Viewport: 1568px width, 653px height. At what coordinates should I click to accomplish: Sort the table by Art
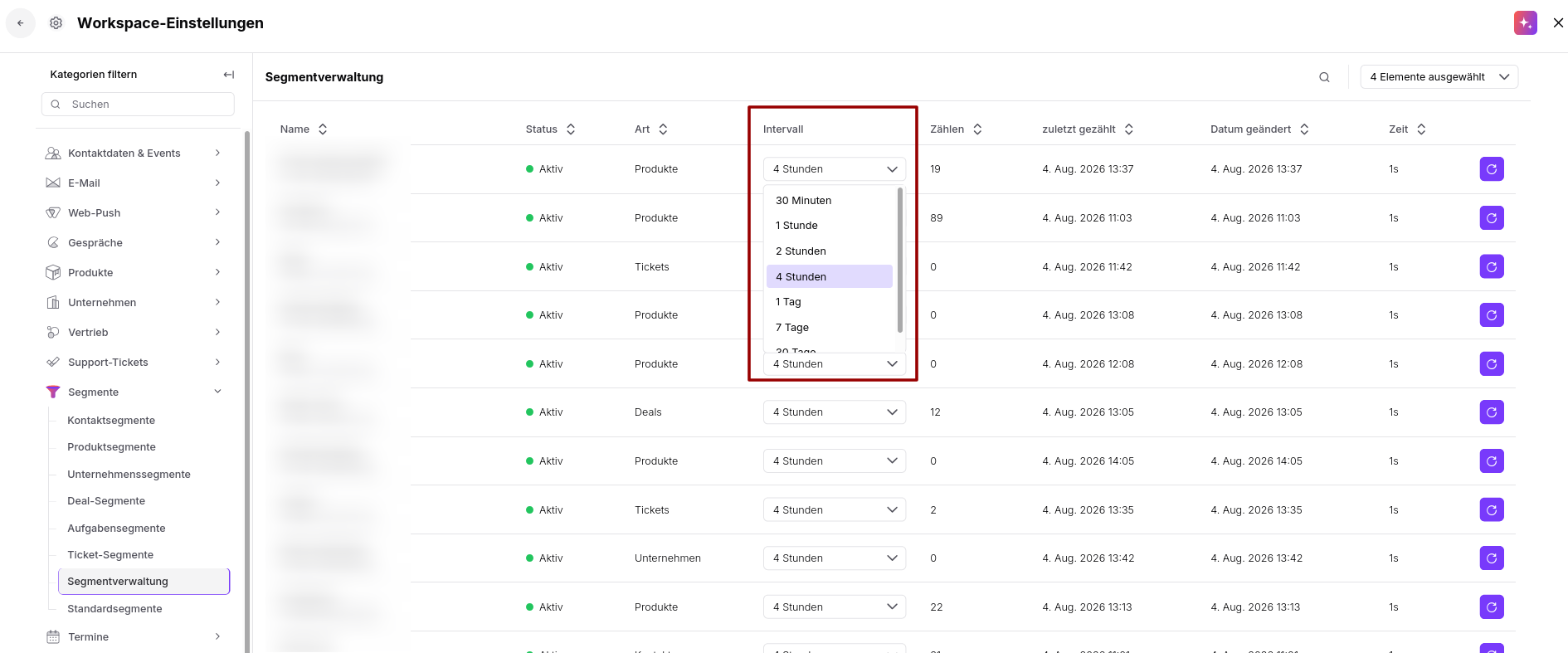[x=663, y=129]
